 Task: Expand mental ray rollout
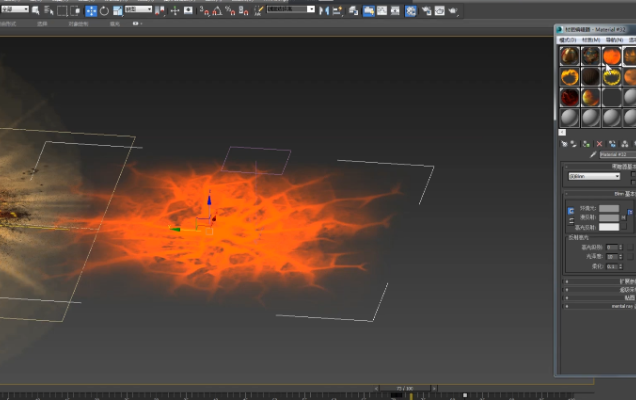pyautogui.click(x=599, y=306)
